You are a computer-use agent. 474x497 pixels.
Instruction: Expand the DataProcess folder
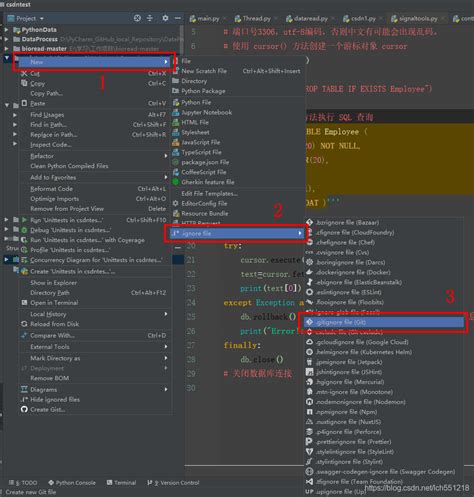point(6,39)
